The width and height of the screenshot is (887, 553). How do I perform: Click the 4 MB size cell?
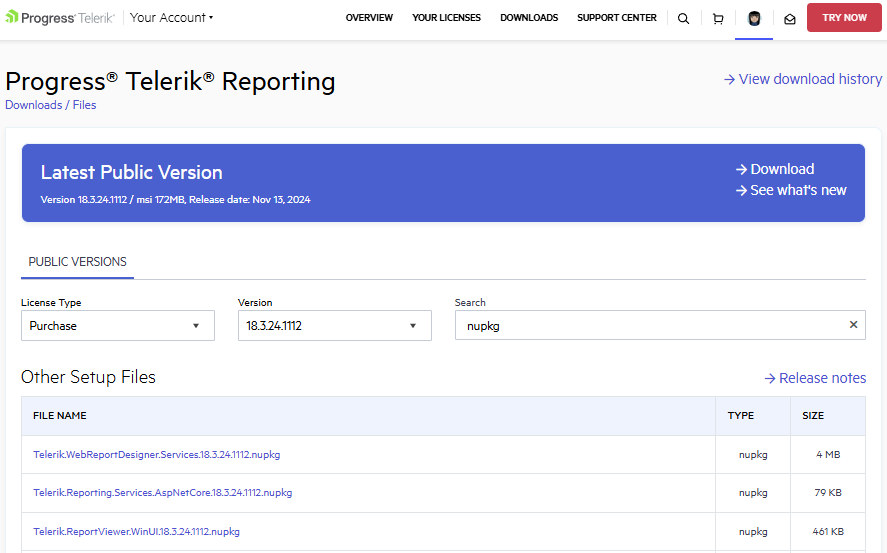point(828,455)
